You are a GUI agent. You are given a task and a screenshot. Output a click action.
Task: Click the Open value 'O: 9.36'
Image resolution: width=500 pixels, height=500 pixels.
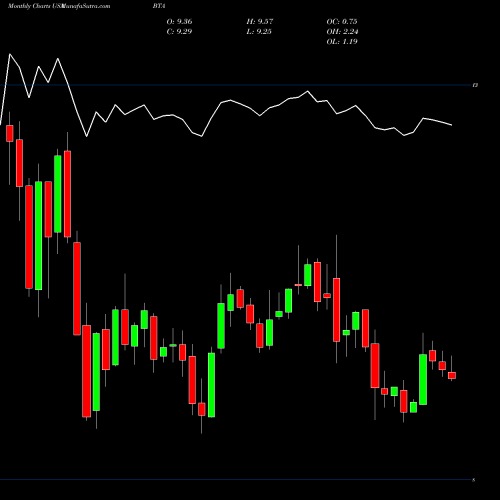tap(179, 21)
